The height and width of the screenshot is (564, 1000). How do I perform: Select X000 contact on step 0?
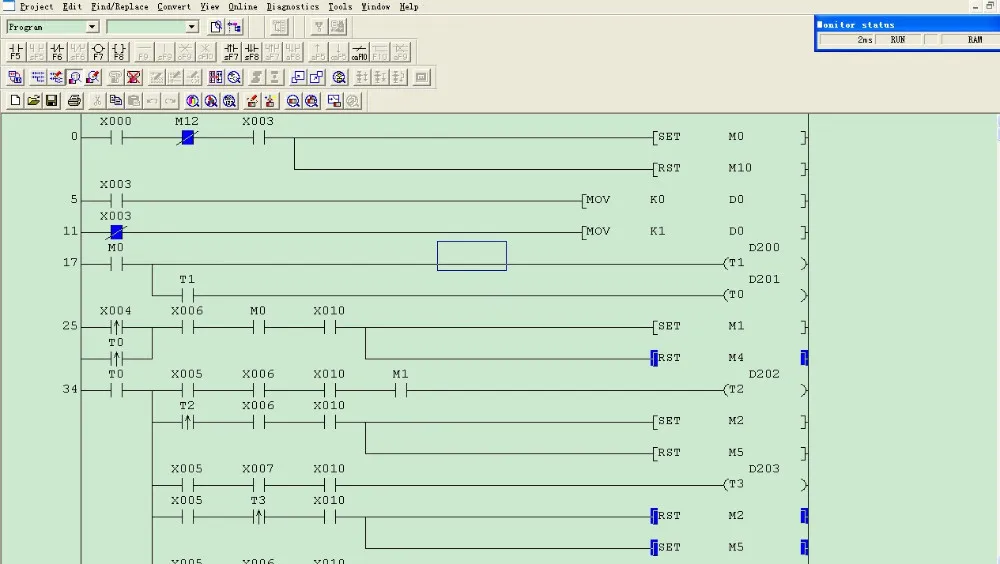pyautogui.click(x=115, y=137)
